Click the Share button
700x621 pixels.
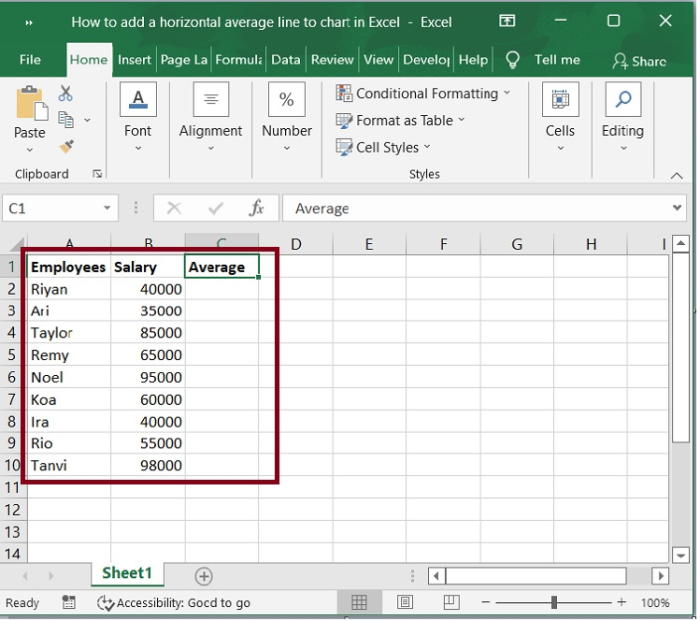[639, 60]
